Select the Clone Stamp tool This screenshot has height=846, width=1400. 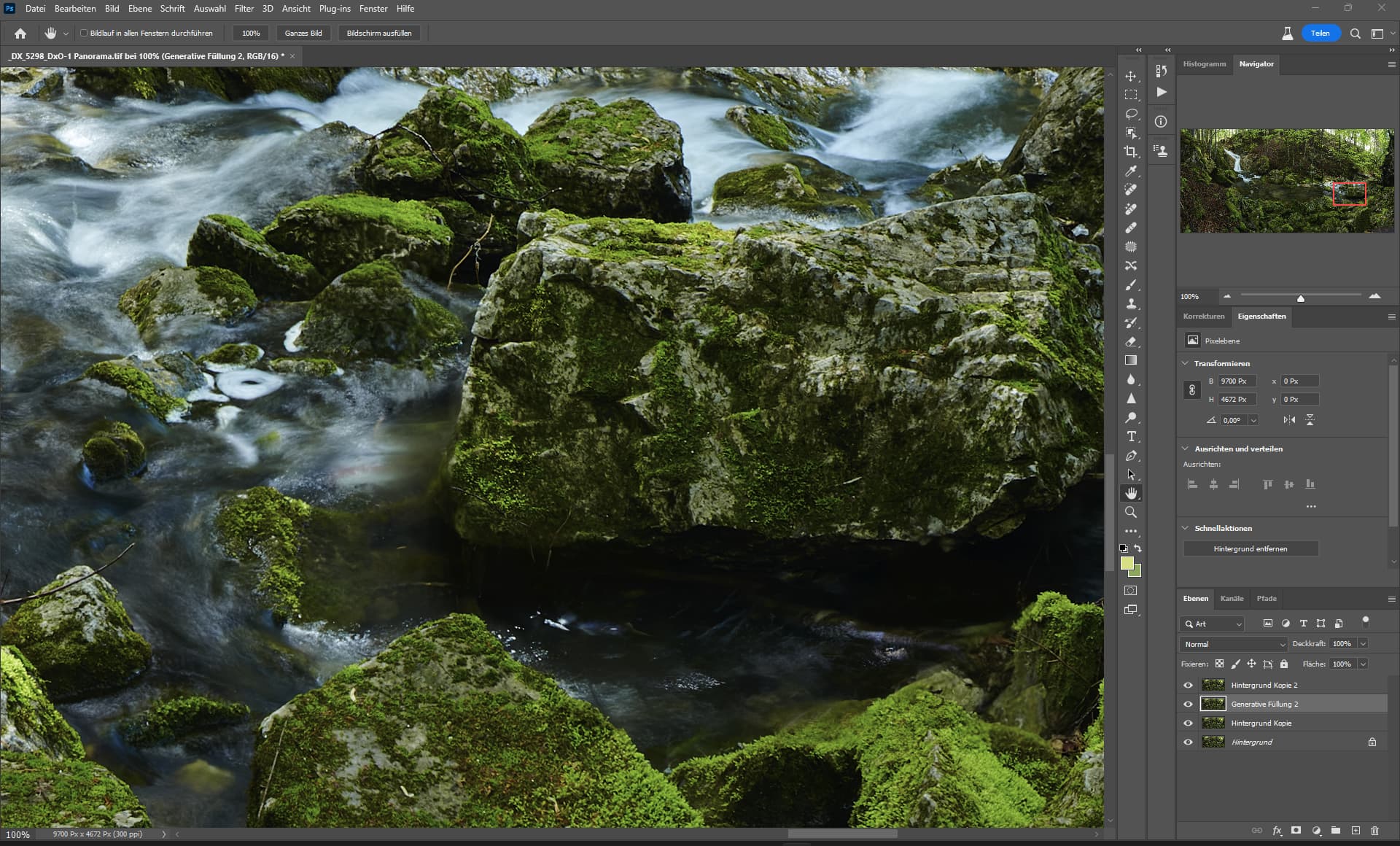pyautogui.click(x=1131, y=303)
